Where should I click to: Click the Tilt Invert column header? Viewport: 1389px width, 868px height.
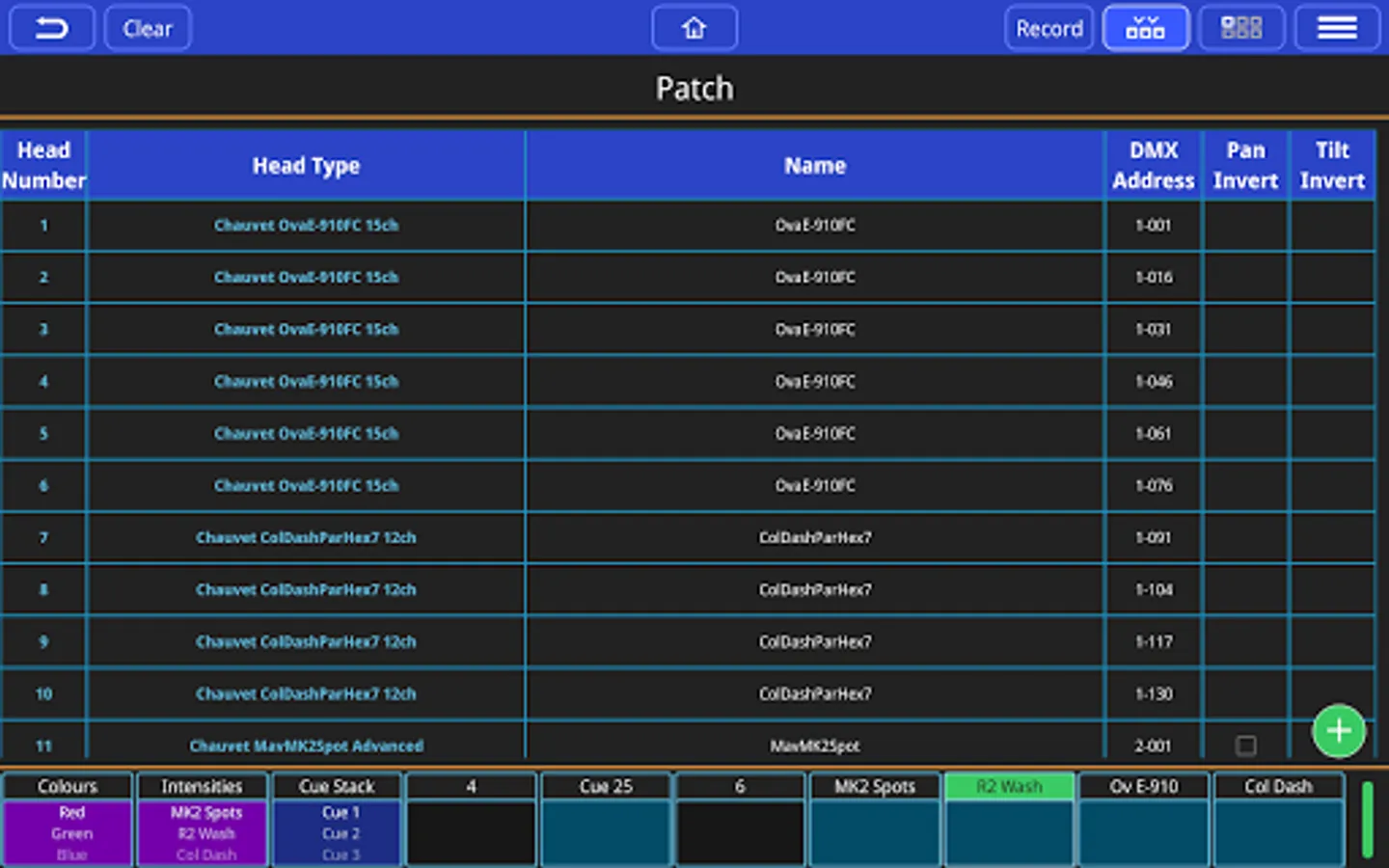pos(1332,165)
